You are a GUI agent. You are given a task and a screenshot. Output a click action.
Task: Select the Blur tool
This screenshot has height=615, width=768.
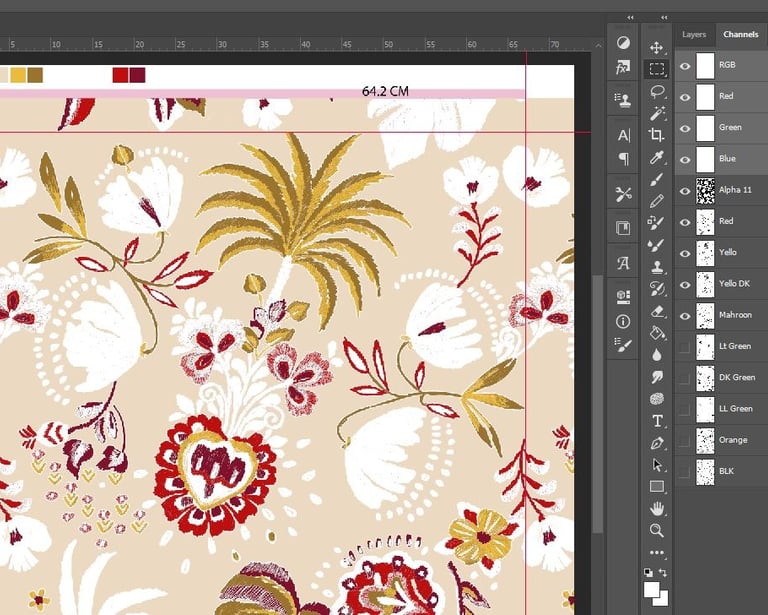(x=656, y=355)
